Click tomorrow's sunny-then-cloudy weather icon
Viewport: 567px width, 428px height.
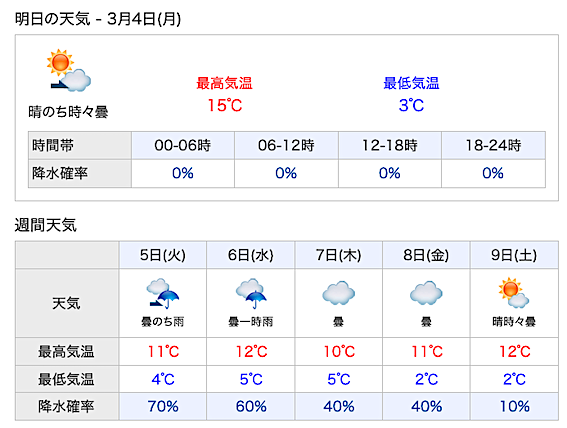(68, 70)
